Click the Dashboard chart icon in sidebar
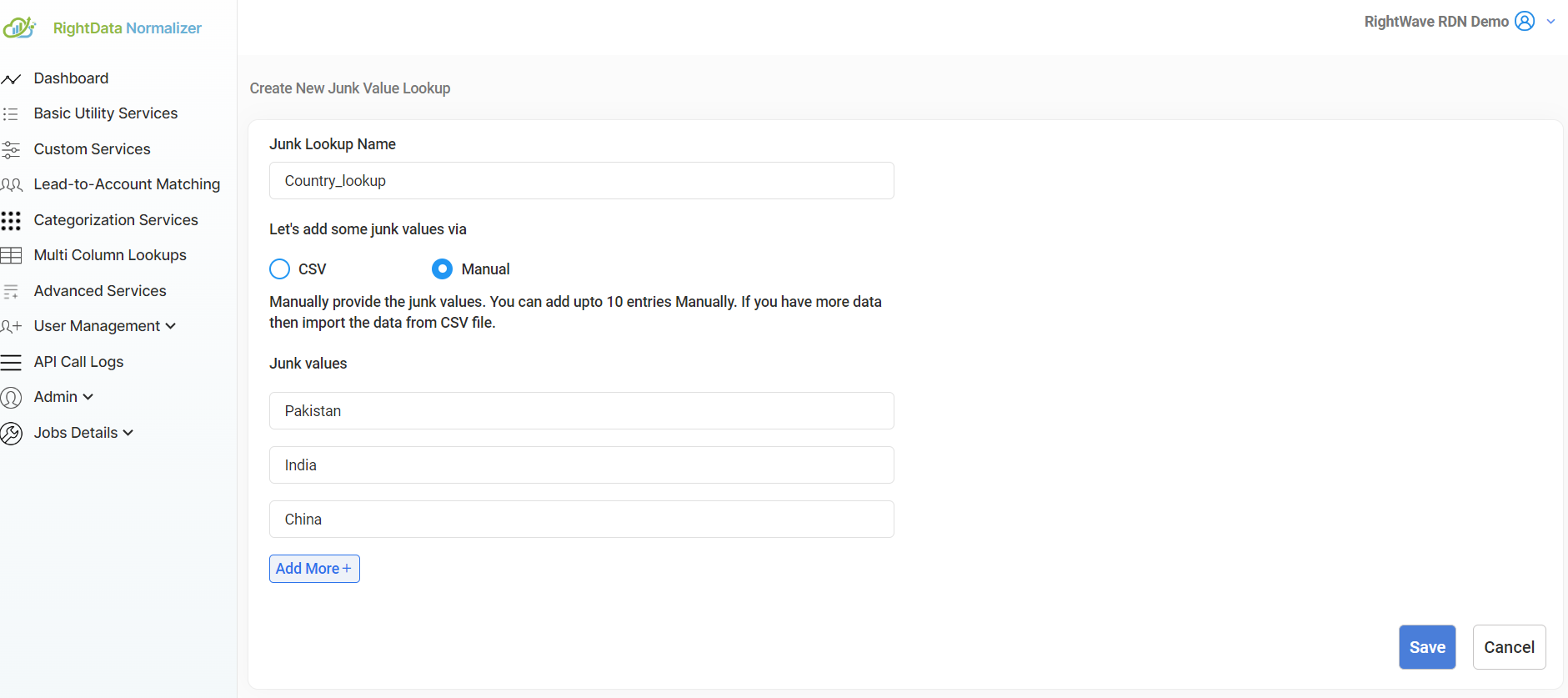This screenshot has height=698, width=1568. (11, 79)
